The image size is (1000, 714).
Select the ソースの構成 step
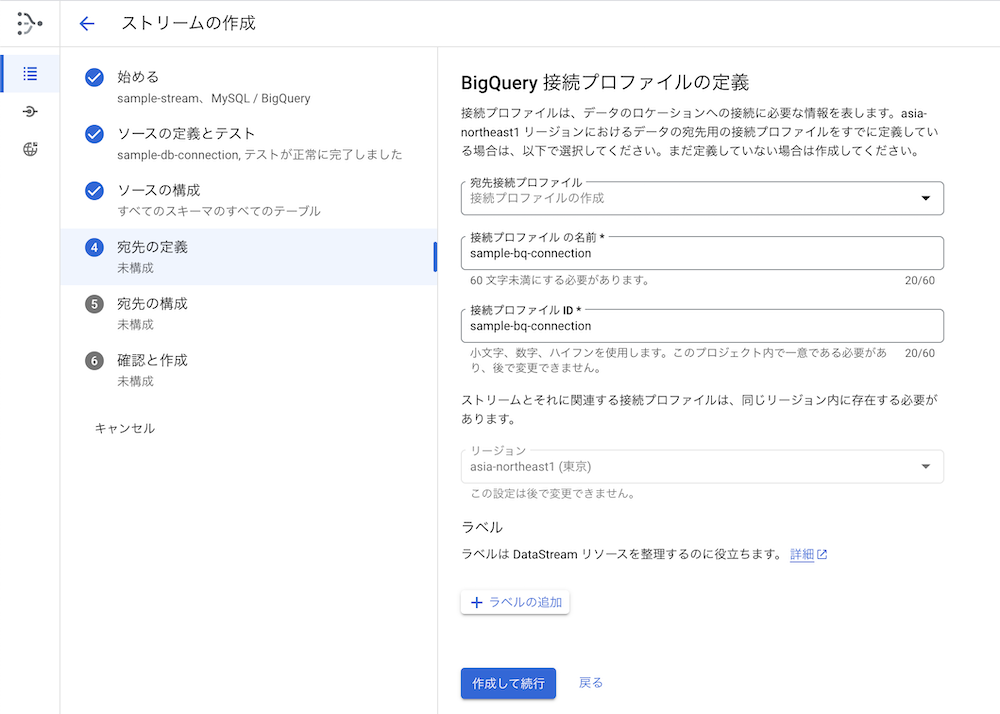pyautogui.click(x=249, y=200)
